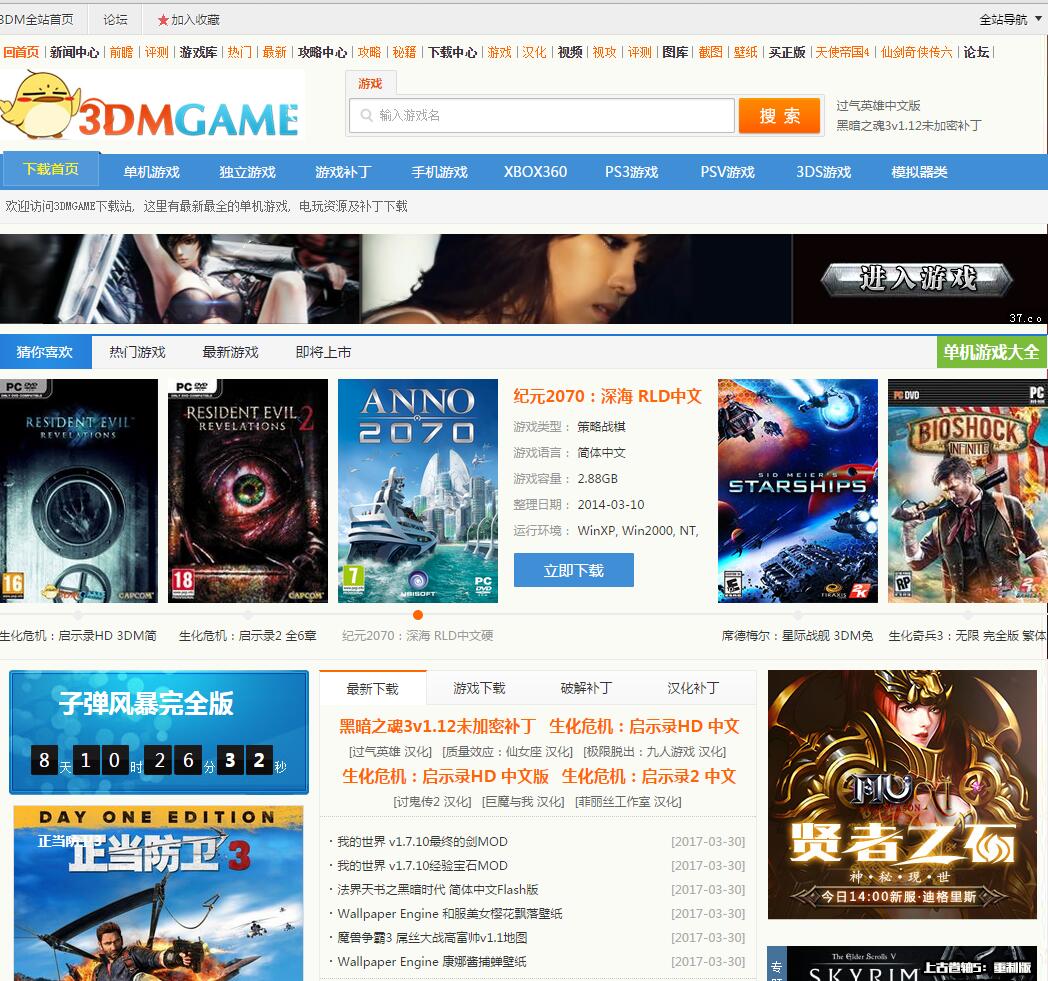Click the orange carousel position dot

click(418, 615)
